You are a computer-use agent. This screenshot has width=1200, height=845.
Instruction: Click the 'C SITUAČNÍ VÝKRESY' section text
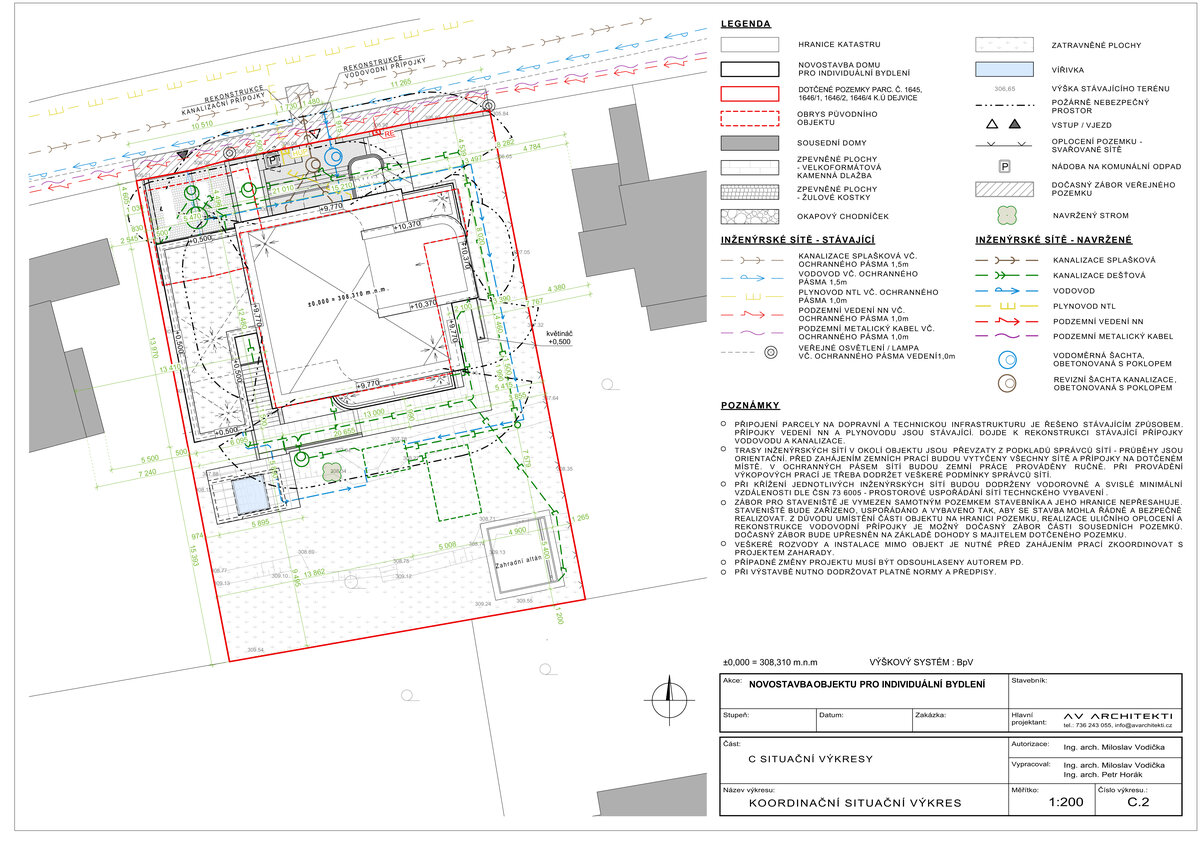pos(811,759)
